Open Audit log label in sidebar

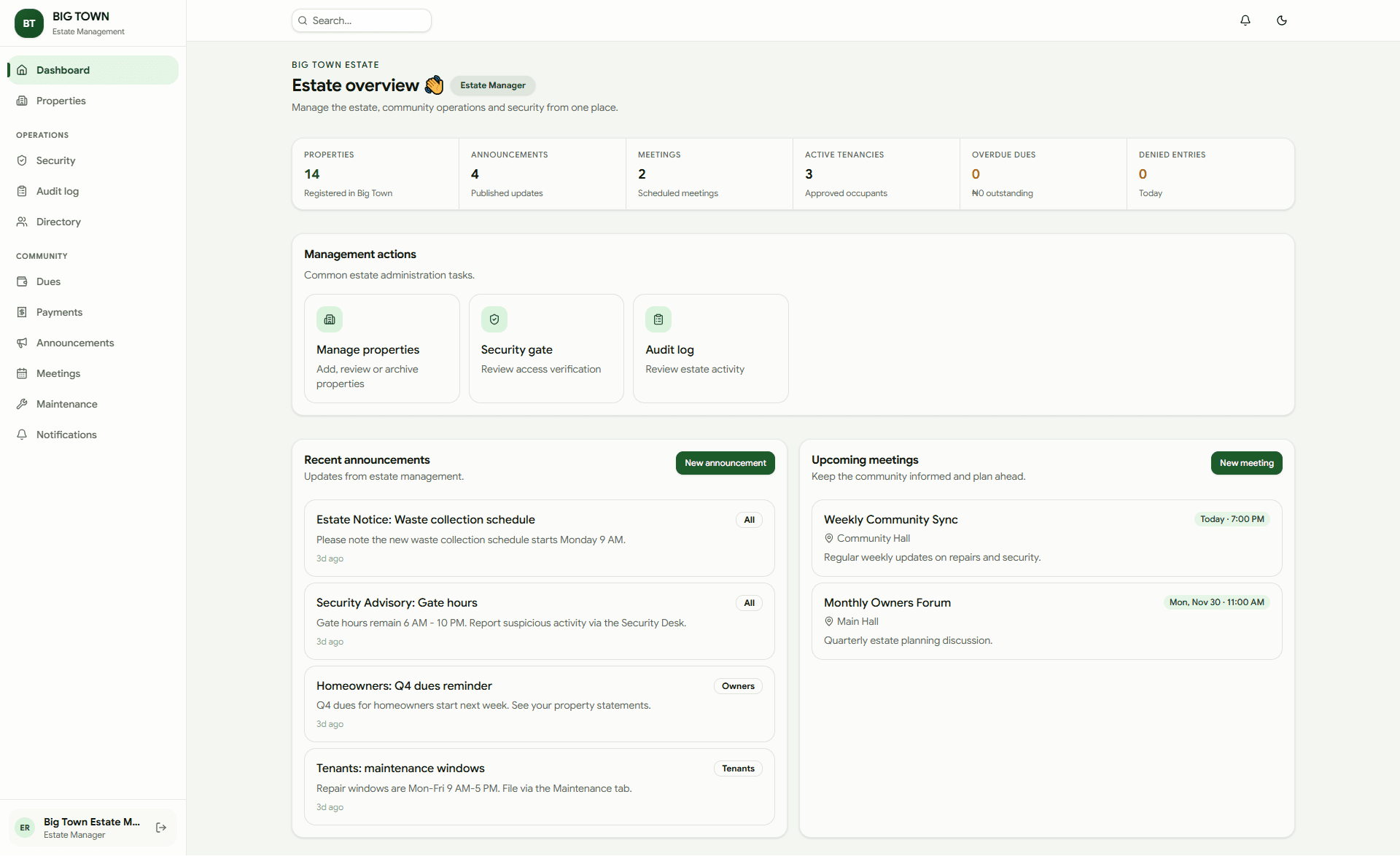(58, 191)
